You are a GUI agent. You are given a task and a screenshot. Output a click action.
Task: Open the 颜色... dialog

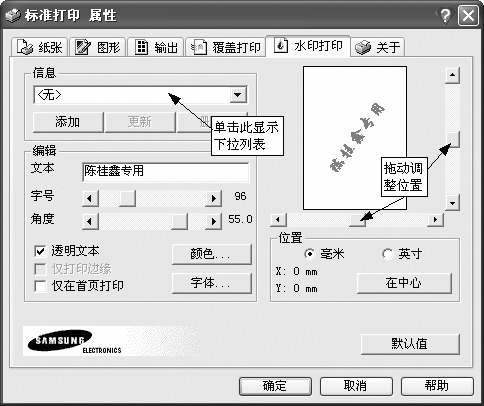tap(211, 254)
